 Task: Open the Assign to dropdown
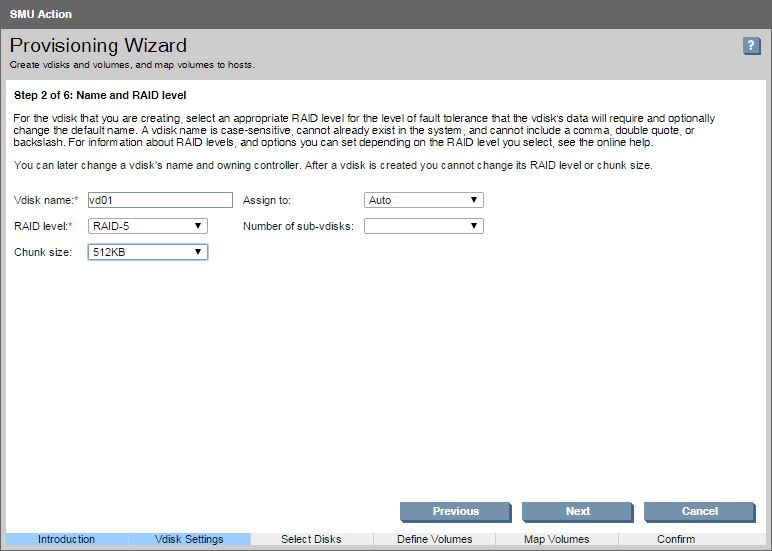[x=423, y=200]
